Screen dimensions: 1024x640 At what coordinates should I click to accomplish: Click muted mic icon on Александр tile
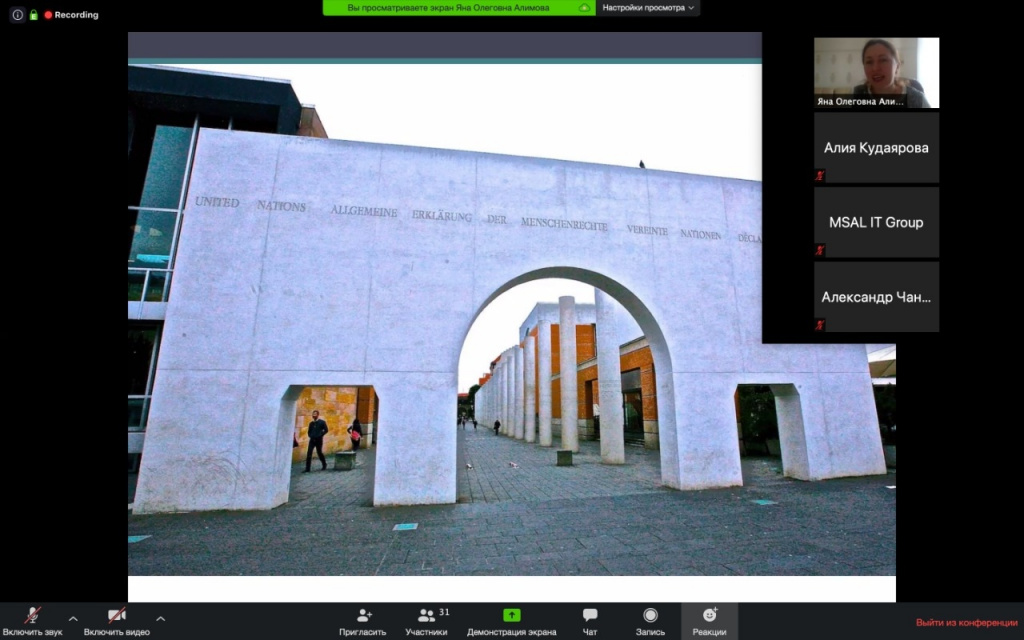[x=820, y=325]
